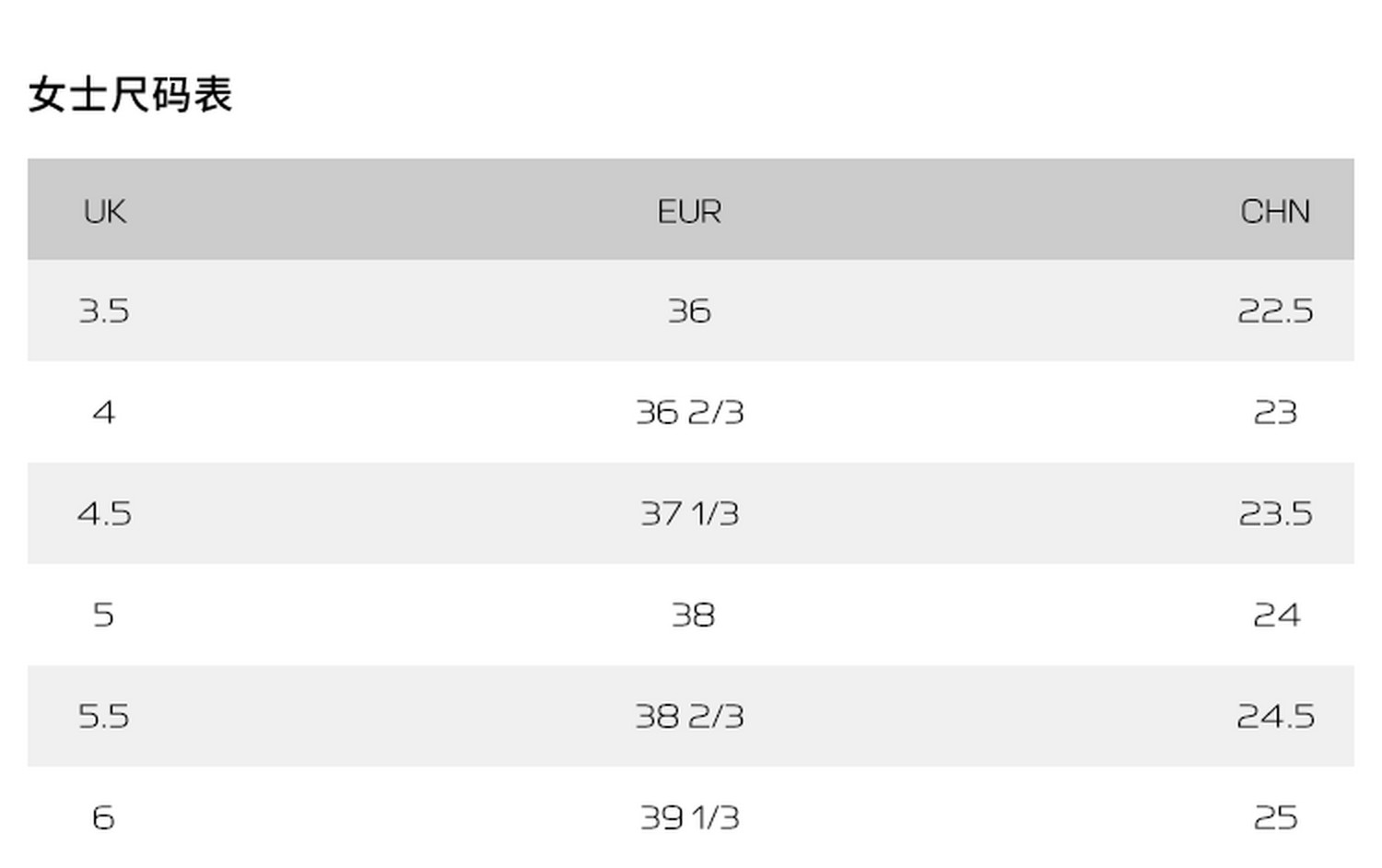Select CHN size 24 cell
Image resolution: width=1382 pixels, height=868 pixels.
1276,616
